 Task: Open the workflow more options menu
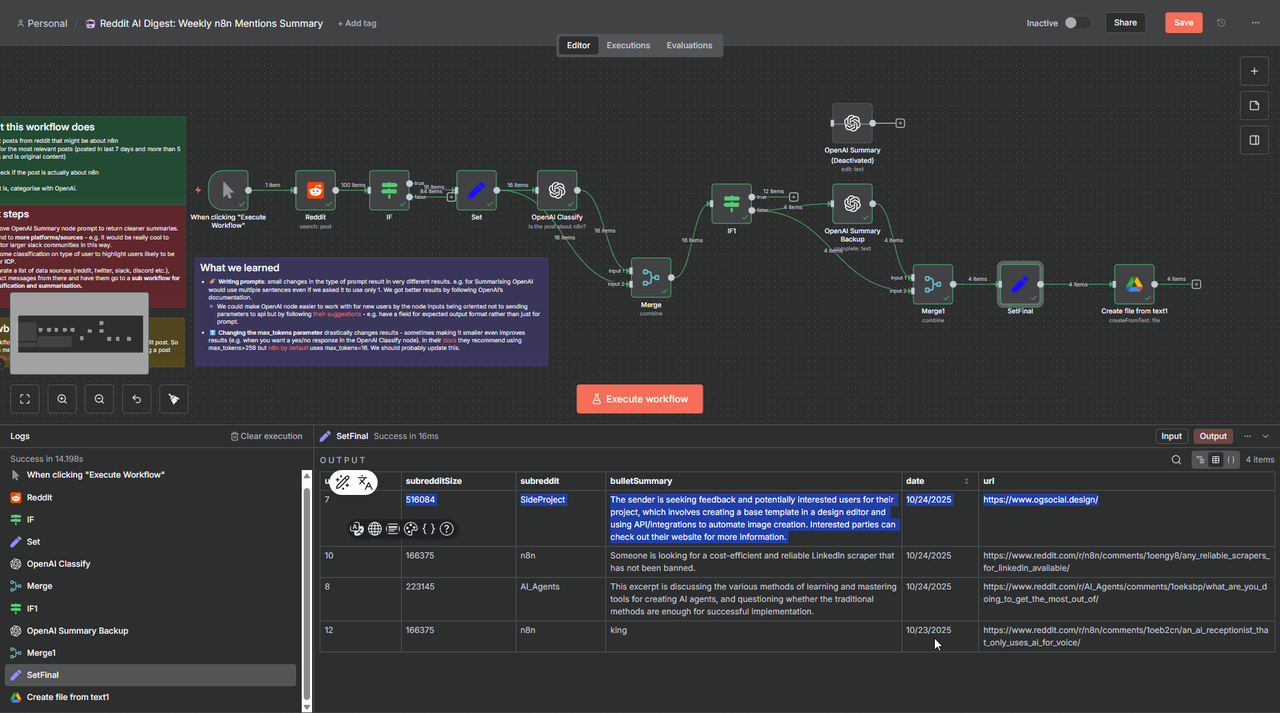[x=1256, y=23]
